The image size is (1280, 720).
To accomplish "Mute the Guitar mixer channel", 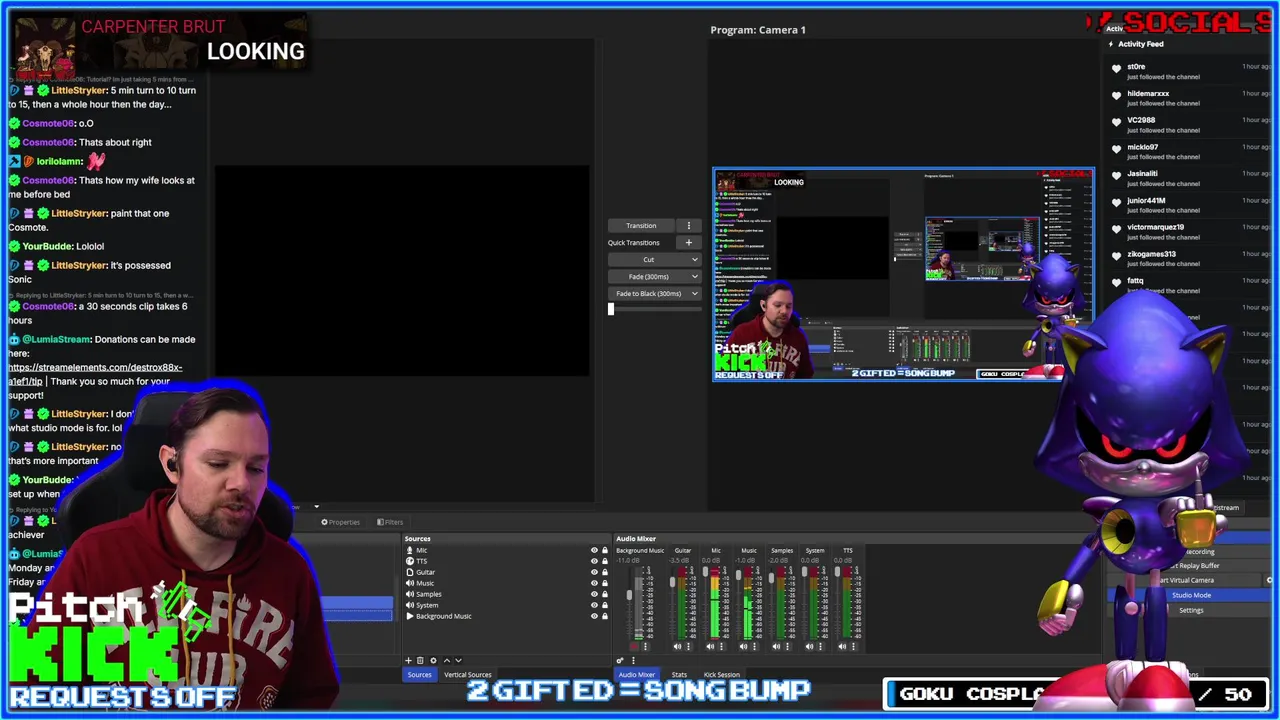I will [x=677, y=647].
